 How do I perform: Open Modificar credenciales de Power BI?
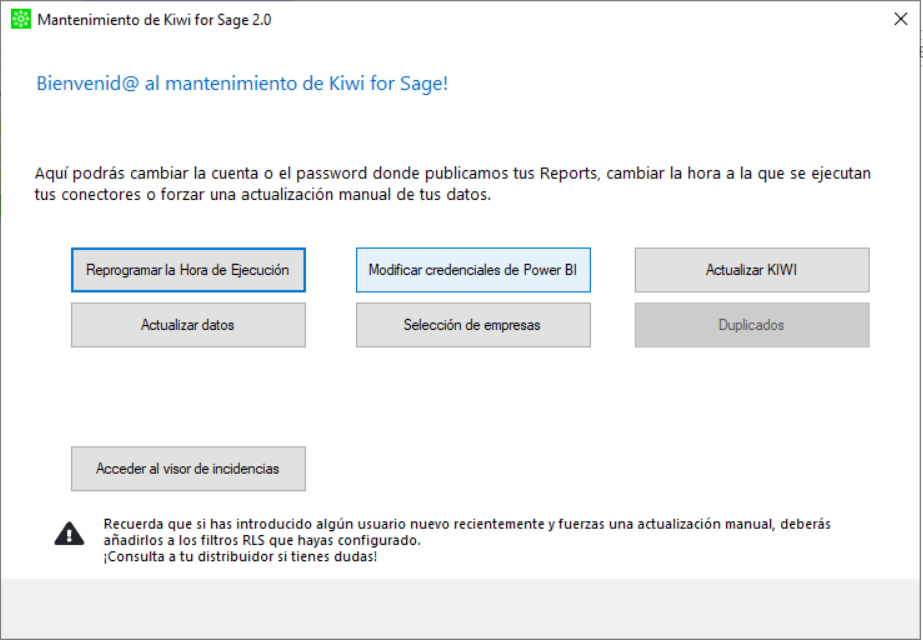coord(473,270)
